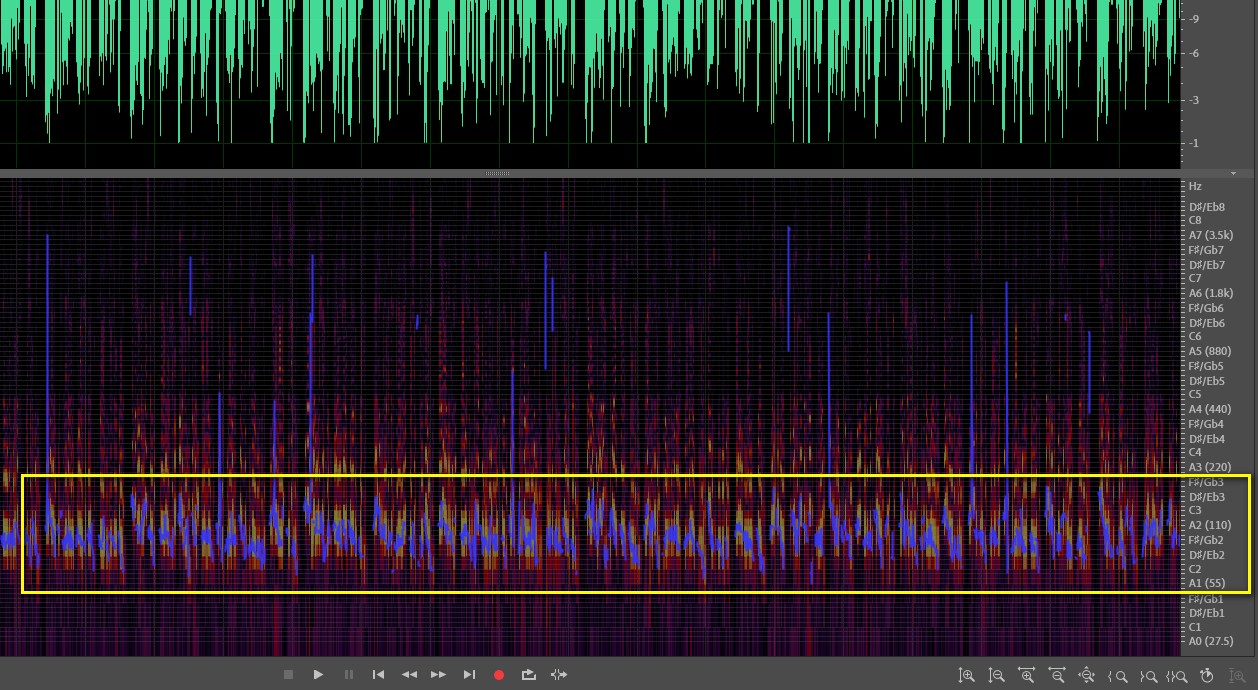This screenshot has width=1258, height=690.
Task: Click the Rewind button
Action: click(x=408, y=675)
